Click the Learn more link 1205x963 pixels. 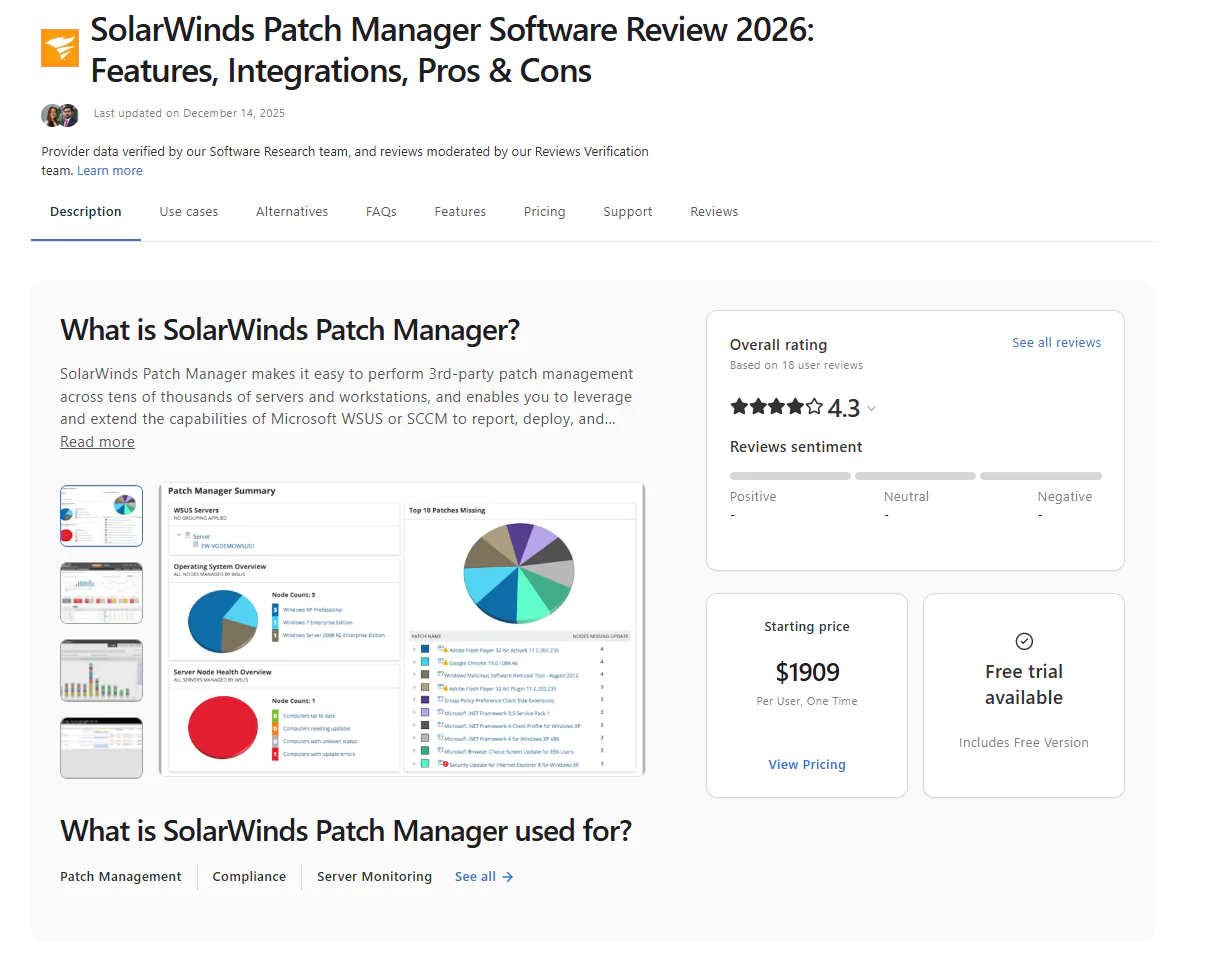click(x=110, y=171)
